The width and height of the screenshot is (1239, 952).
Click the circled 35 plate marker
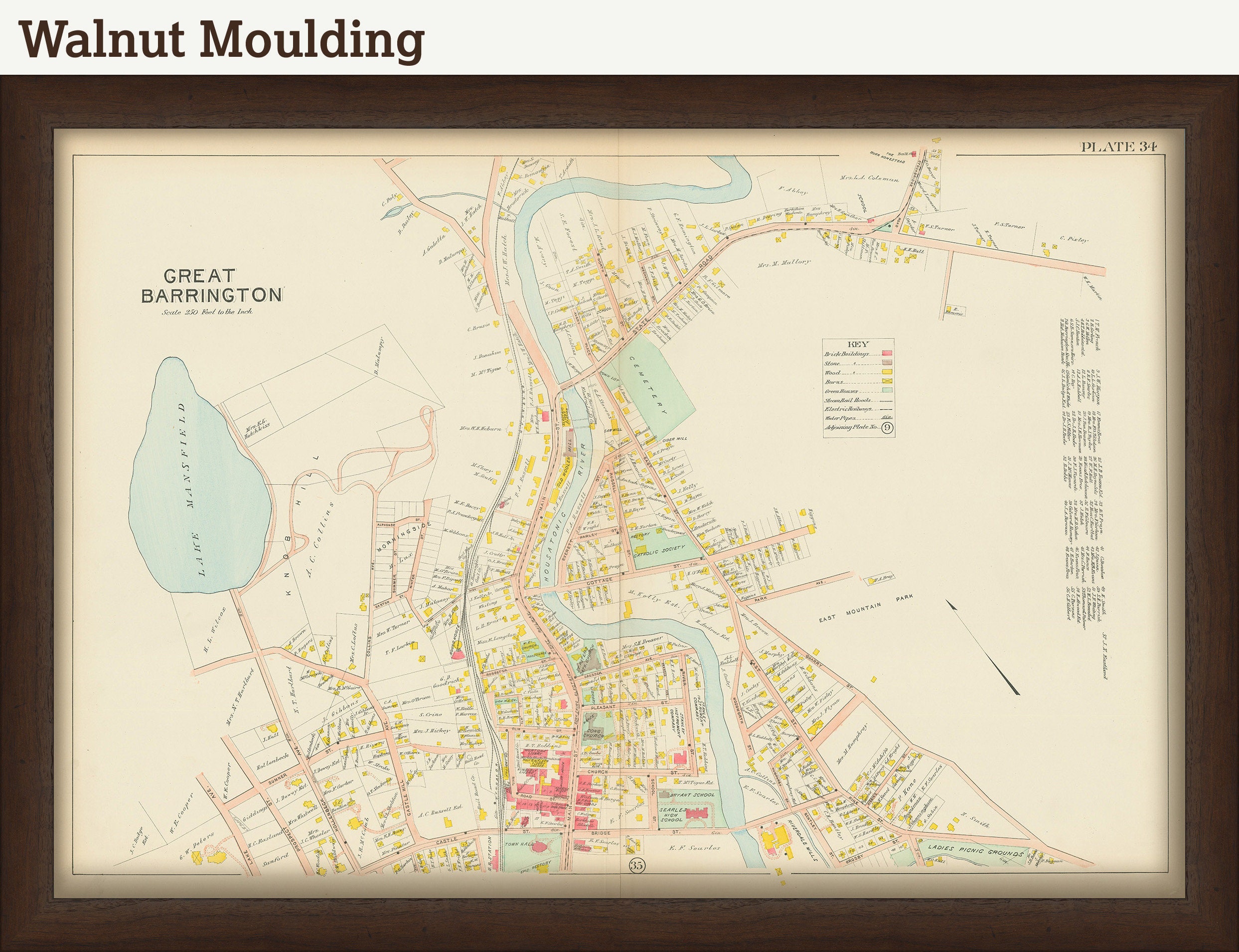coord(636,865)
